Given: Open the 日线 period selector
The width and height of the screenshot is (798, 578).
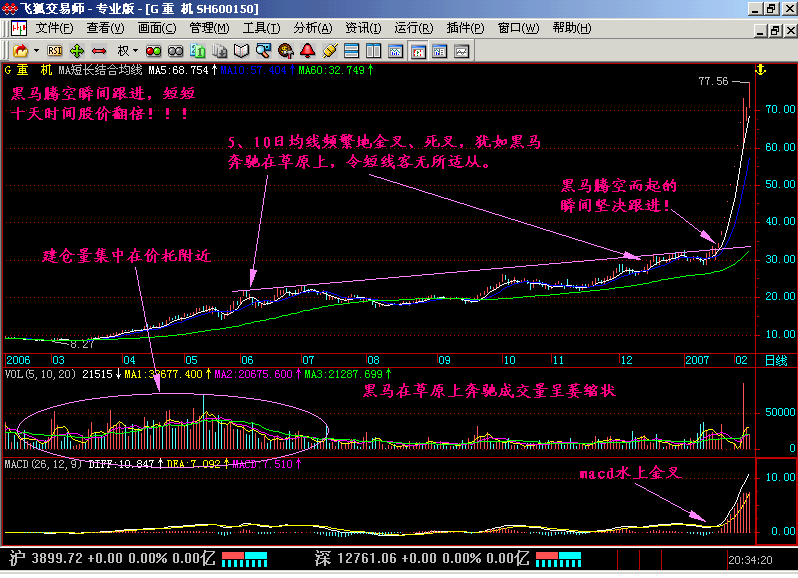Looking at the screenshot, I should (775, 359).
